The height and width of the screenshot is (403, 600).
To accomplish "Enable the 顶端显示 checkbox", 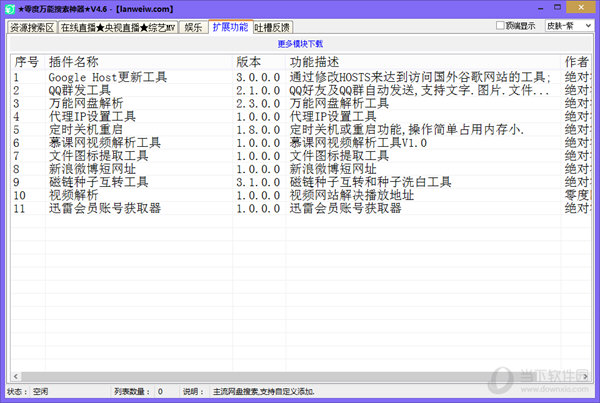I will coord(500,26).
